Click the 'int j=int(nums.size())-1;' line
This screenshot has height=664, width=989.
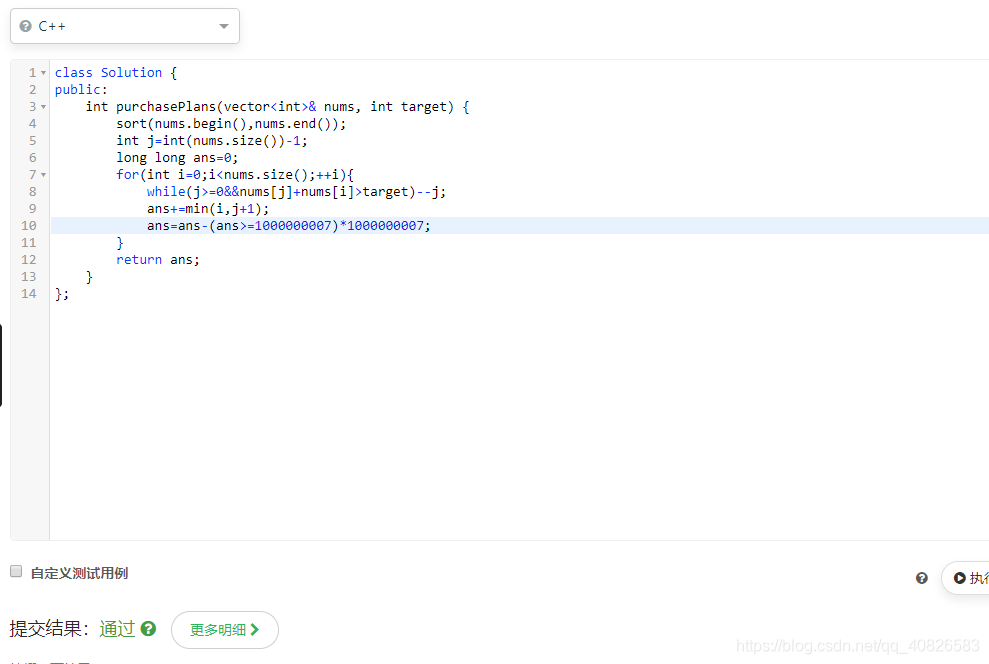coord(212,141)
